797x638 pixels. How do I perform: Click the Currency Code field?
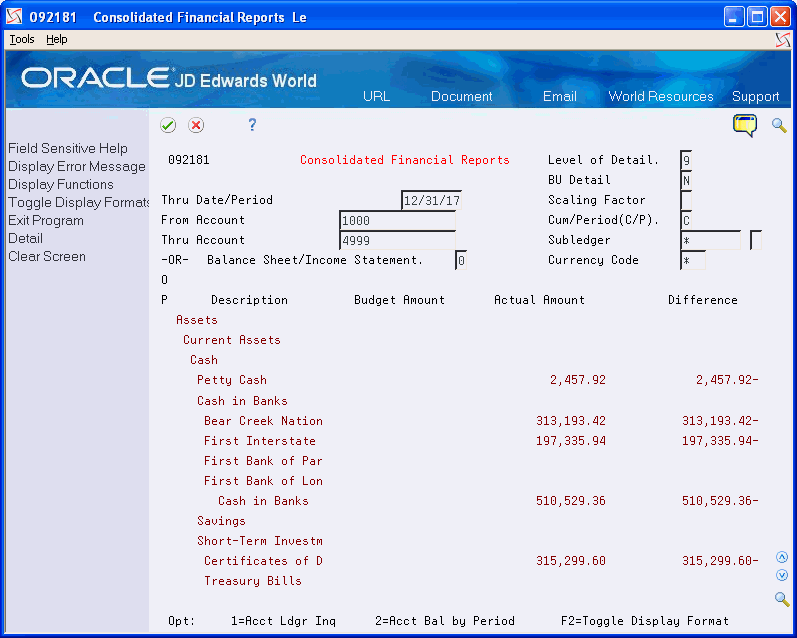(x=692, y=260)
